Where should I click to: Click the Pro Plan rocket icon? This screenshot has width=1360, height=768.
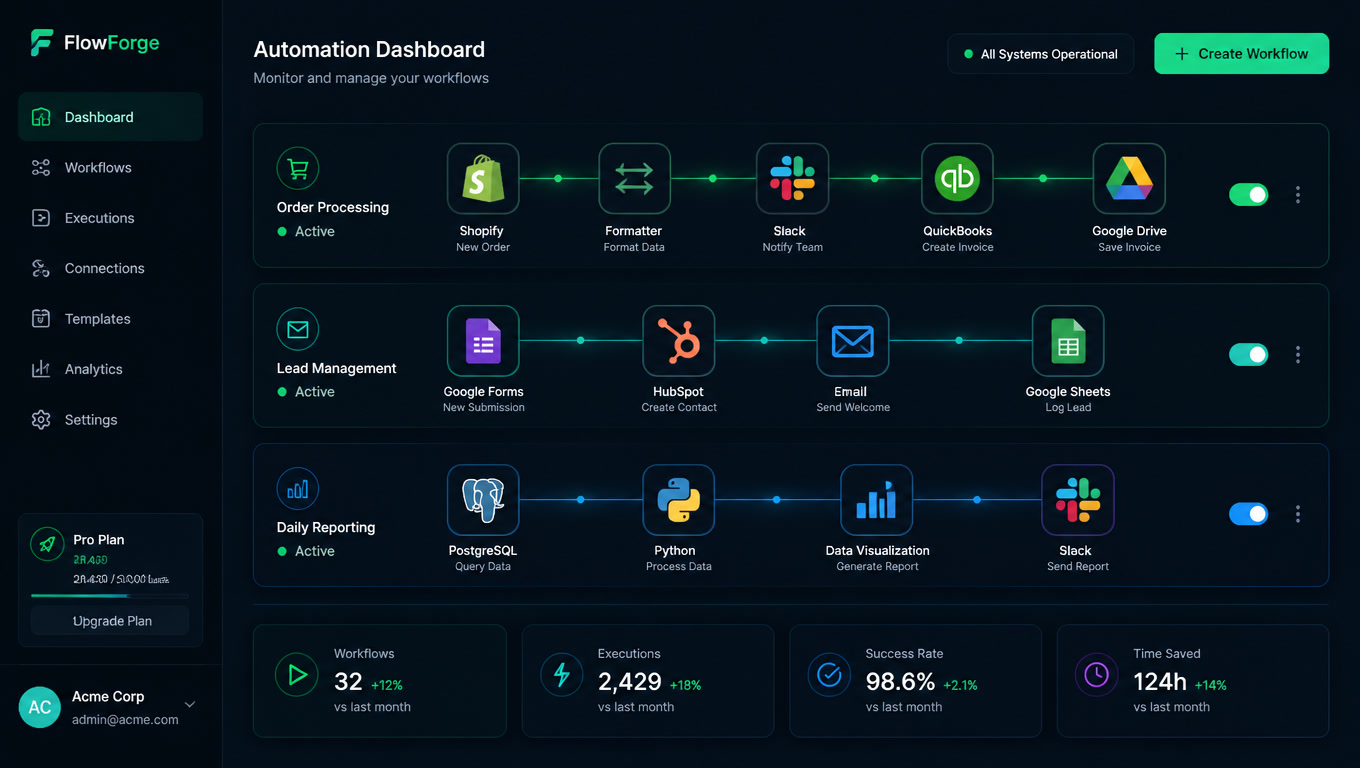pyautogui.click(x=47, y=544)
